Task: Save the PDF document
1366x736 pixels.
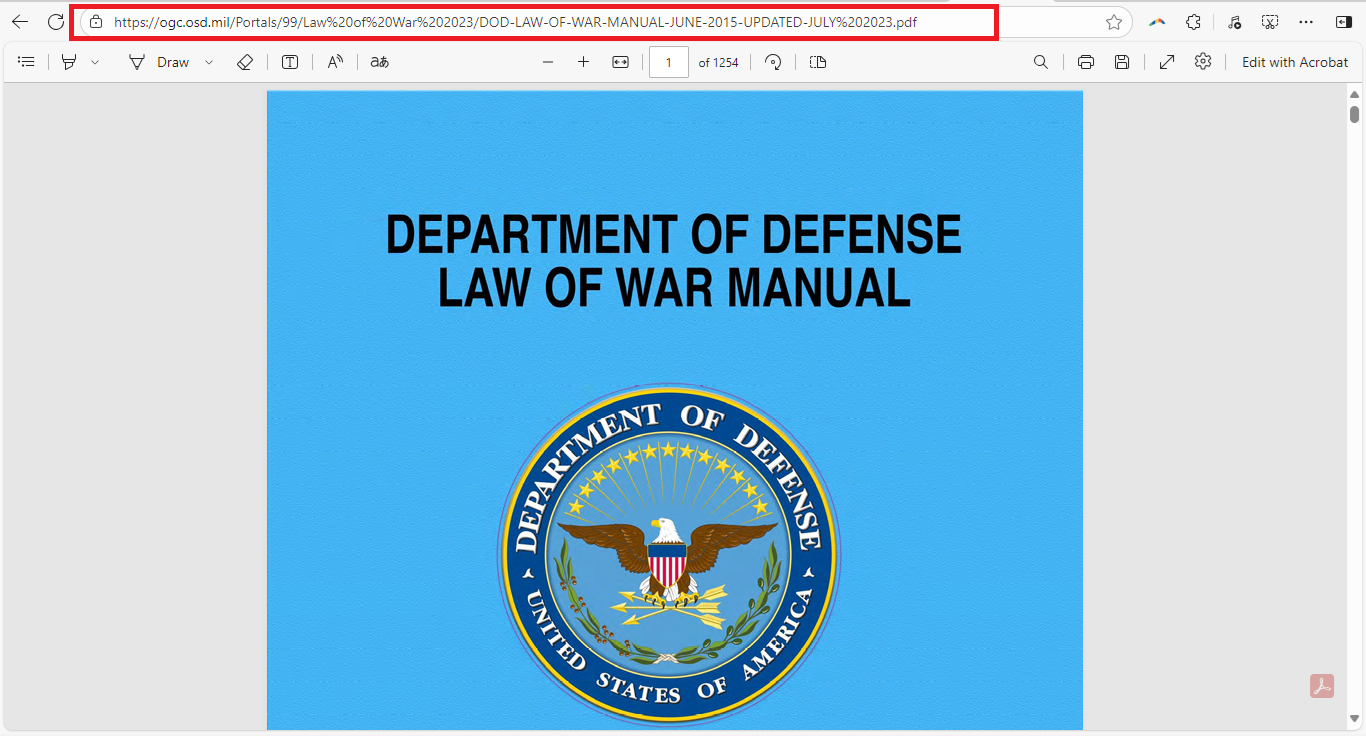Action: coord(1122,62)
